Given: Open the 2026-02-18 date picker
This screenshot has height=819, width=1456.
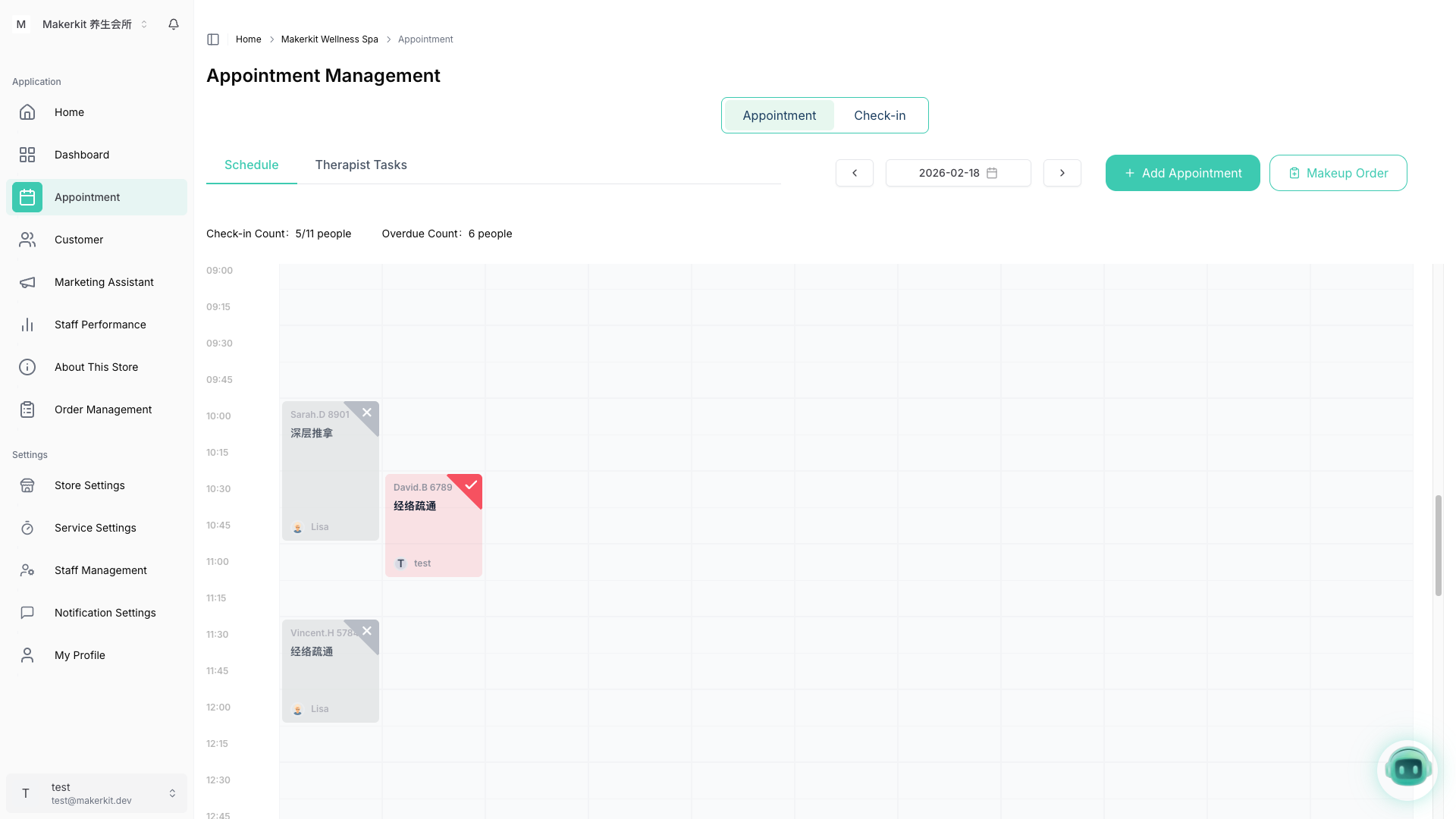Looking at the screenshot, I should pos(958,173).
